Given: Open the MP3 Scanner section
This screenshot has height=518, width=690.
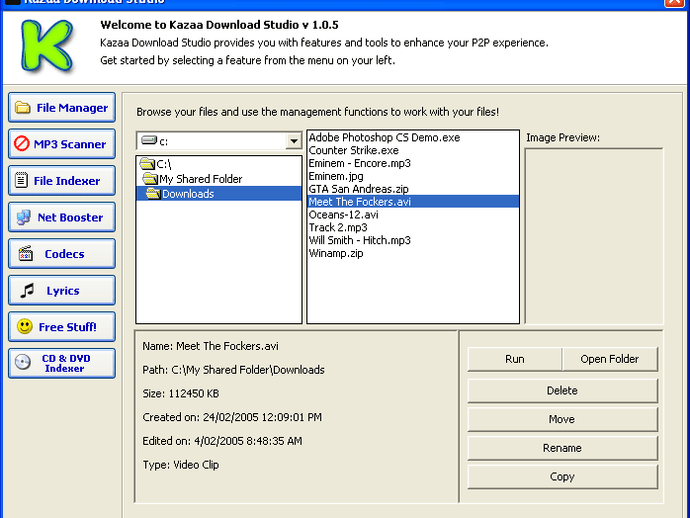Looking at the screenshot, I should pos(62,144).
